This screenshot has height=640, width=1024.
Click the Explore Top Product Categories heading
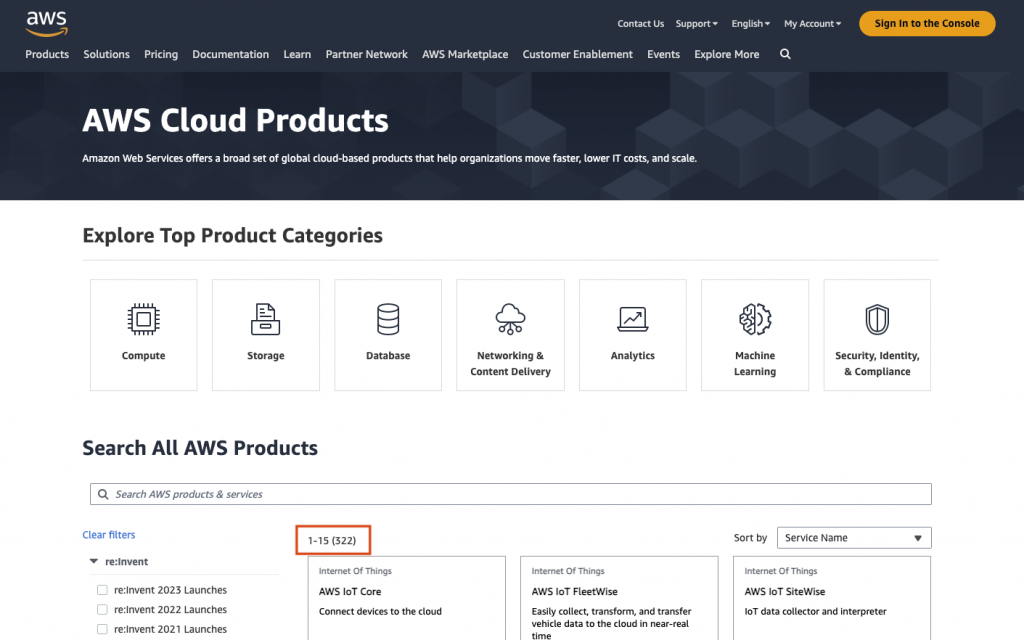pos(232,235)
